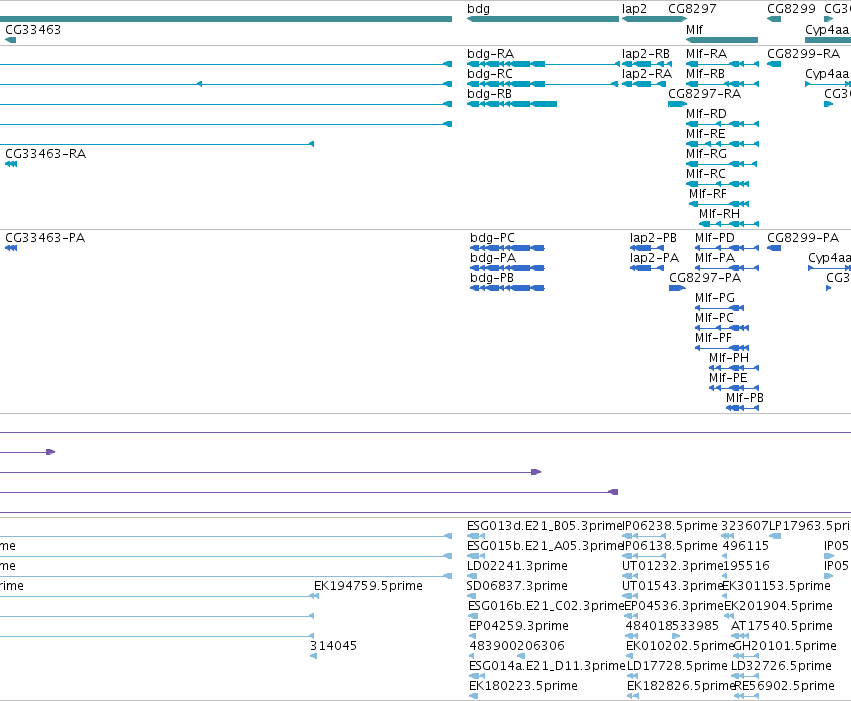Select the Mlf-RG transcript
The width and height of the screenshot is (851, 701).
coord(706,154)
